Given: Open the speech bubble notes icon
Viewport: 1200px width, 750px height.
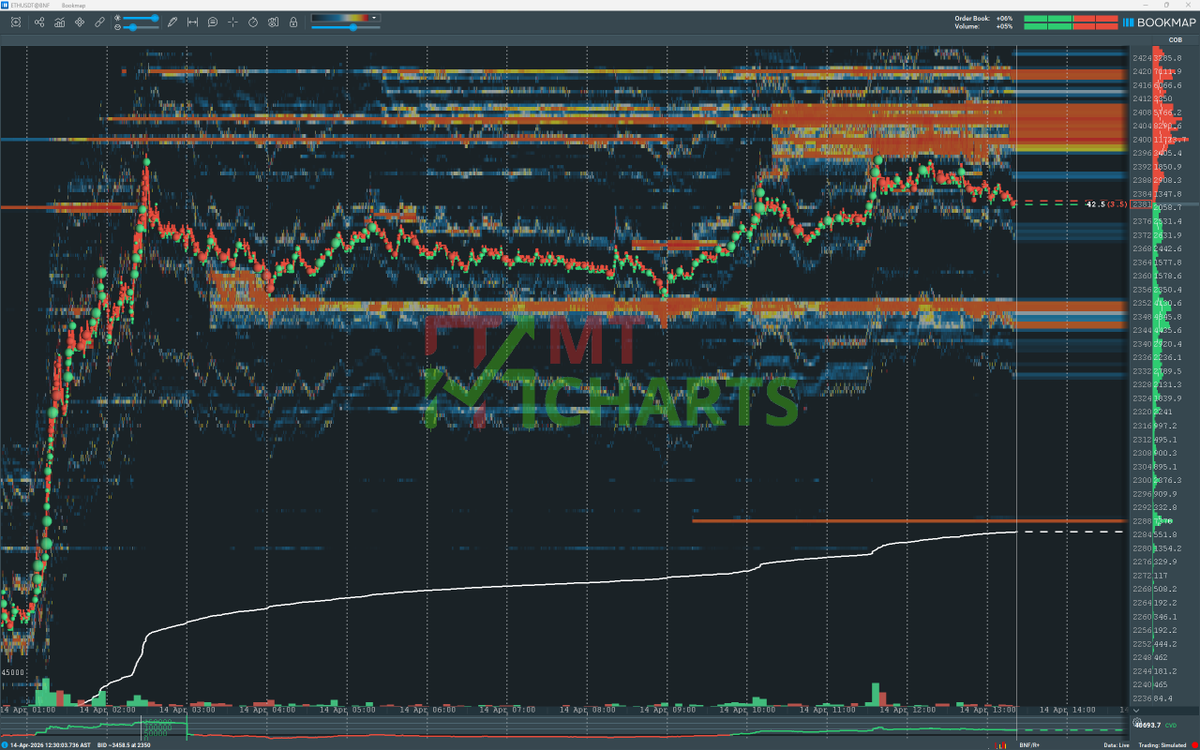Looking at the screenshot, I should [212, 22].
